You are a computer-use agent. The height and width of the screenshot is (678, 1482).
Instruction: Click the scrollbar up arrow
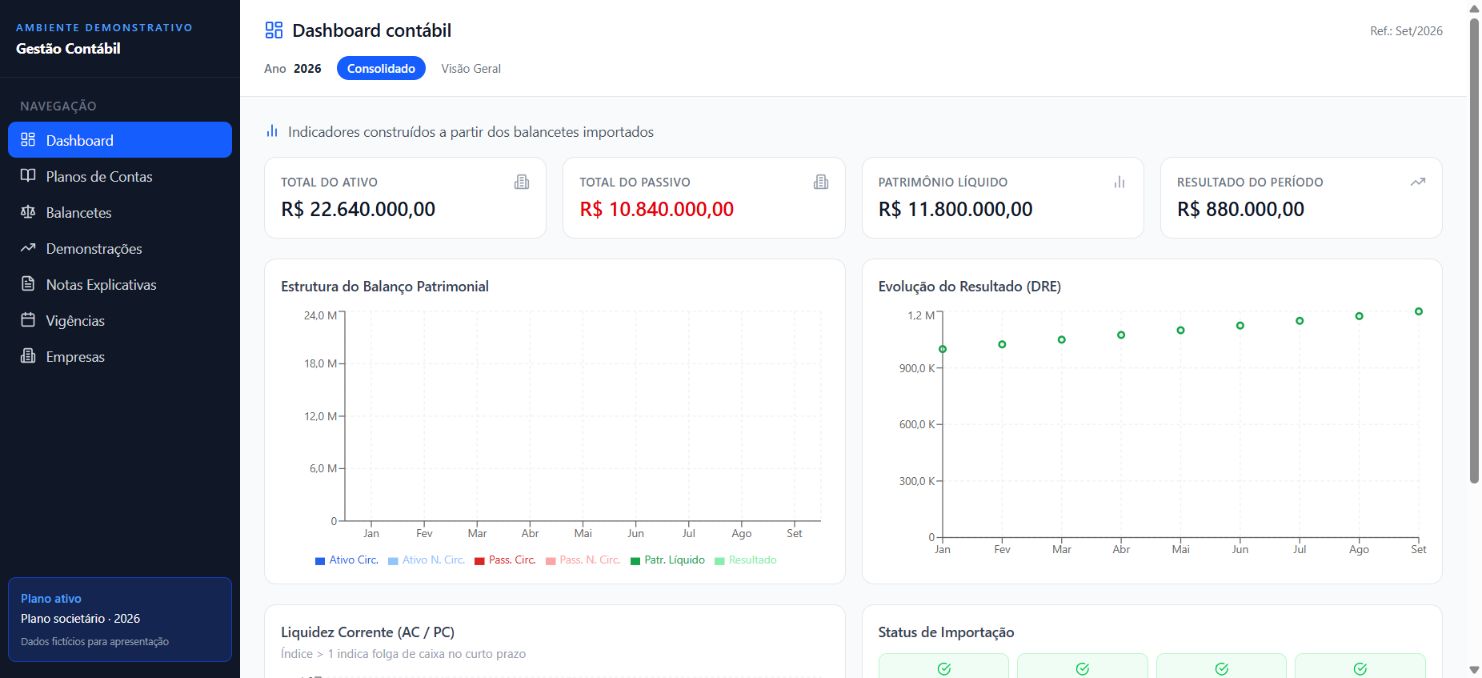pyautogui.click(x=1472, y=8)
